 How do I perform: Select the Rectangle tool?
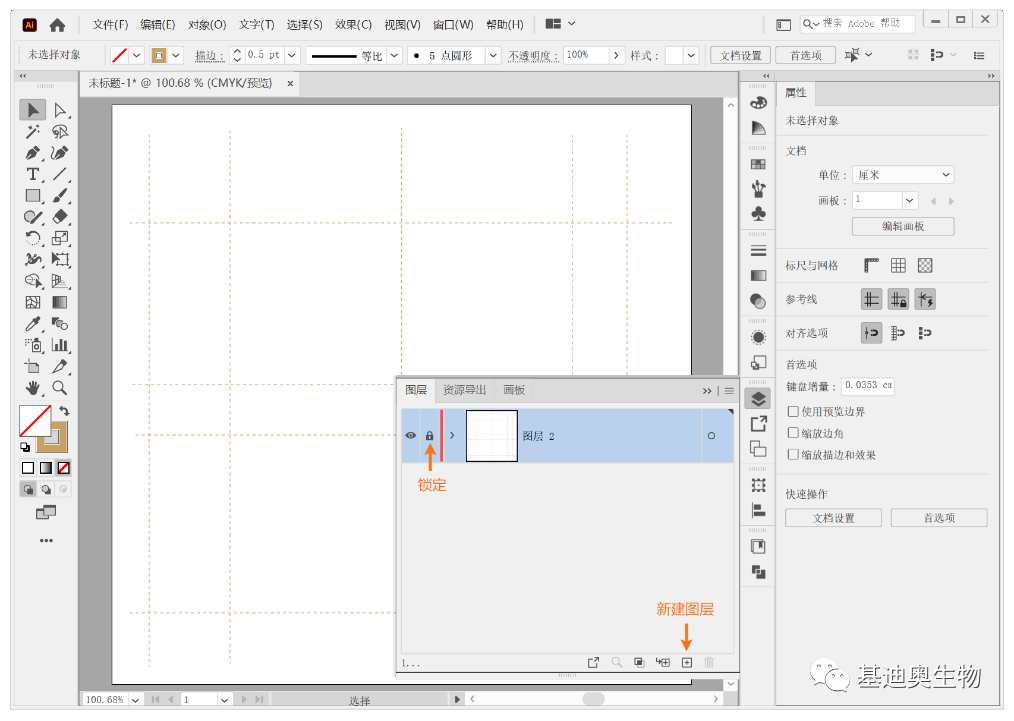click(32, 196)
